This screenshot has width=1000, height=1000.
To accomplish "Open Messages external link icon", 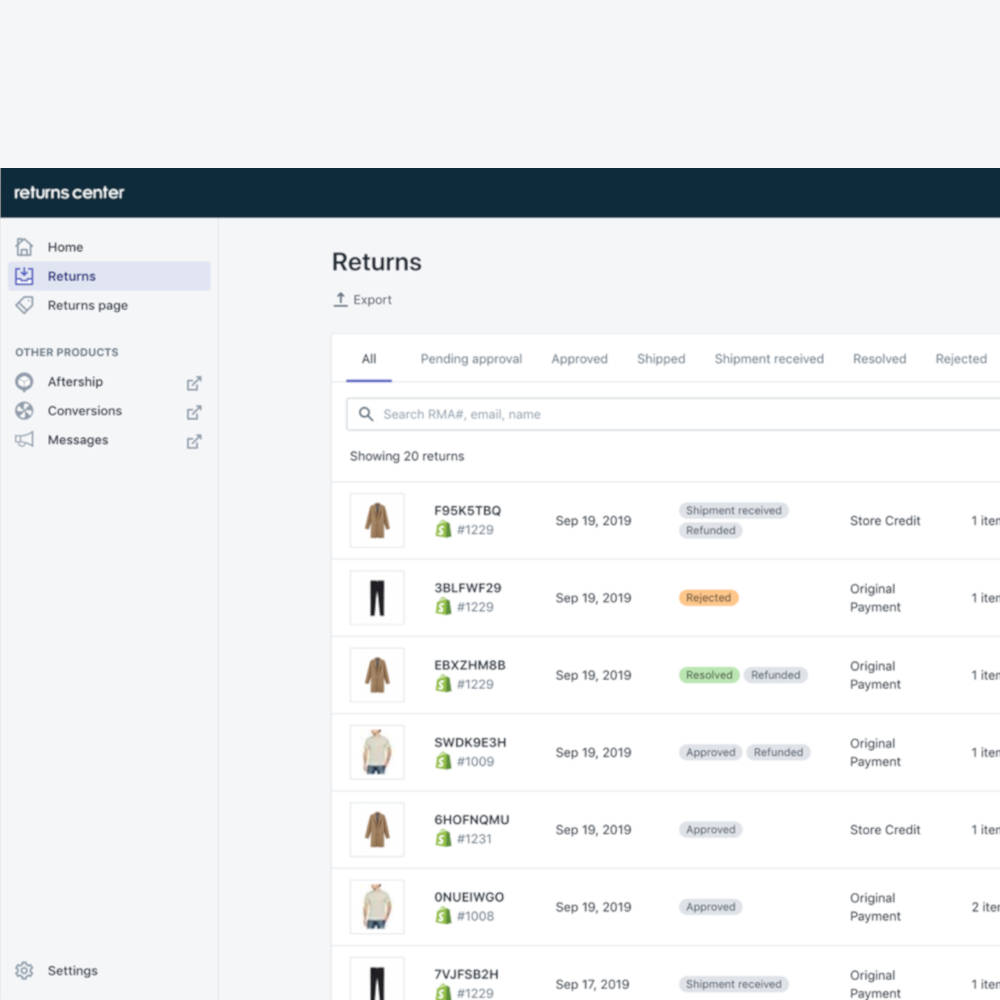I will (194, 441).
